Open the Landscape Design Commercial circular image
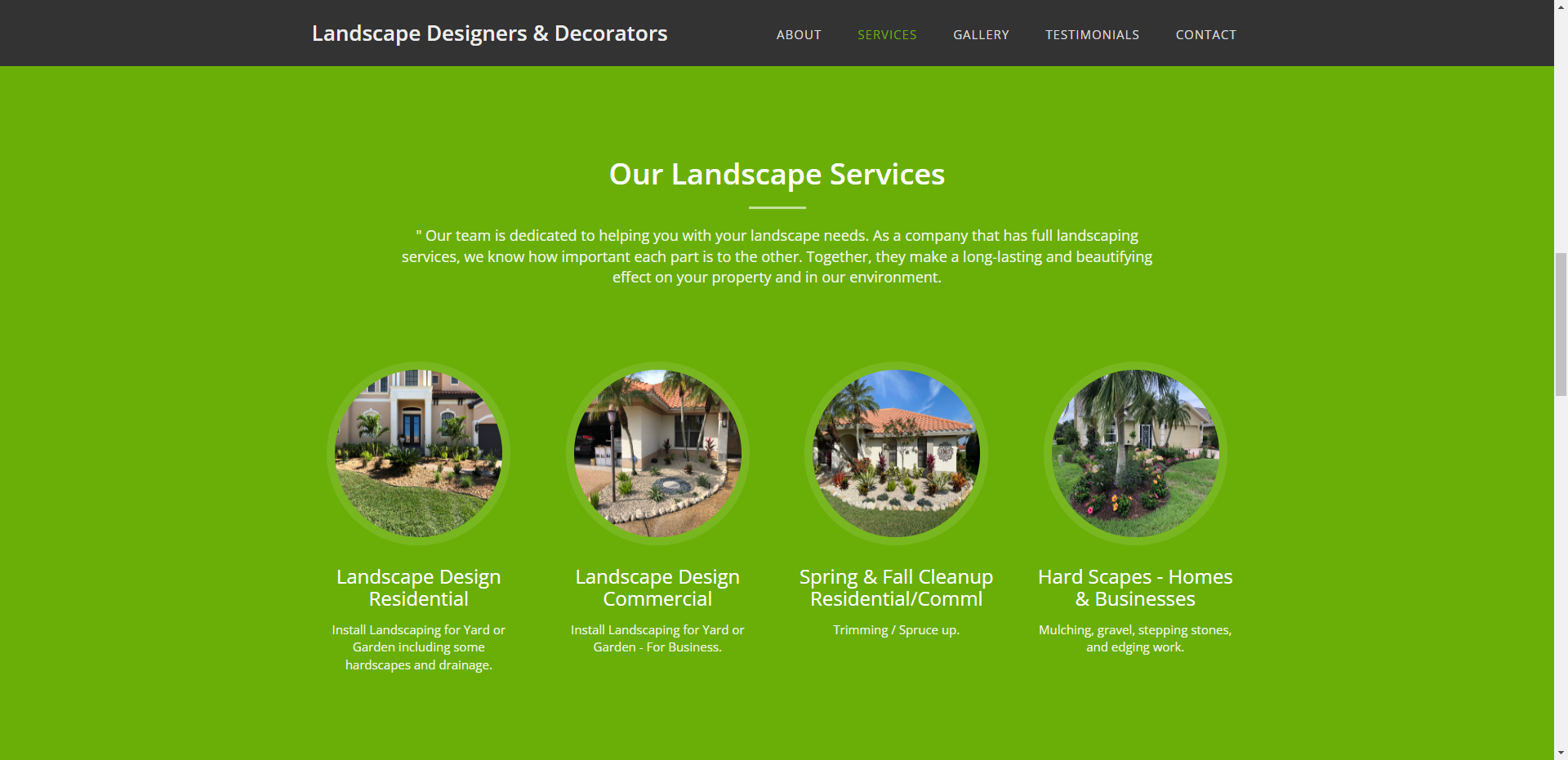 657,453
